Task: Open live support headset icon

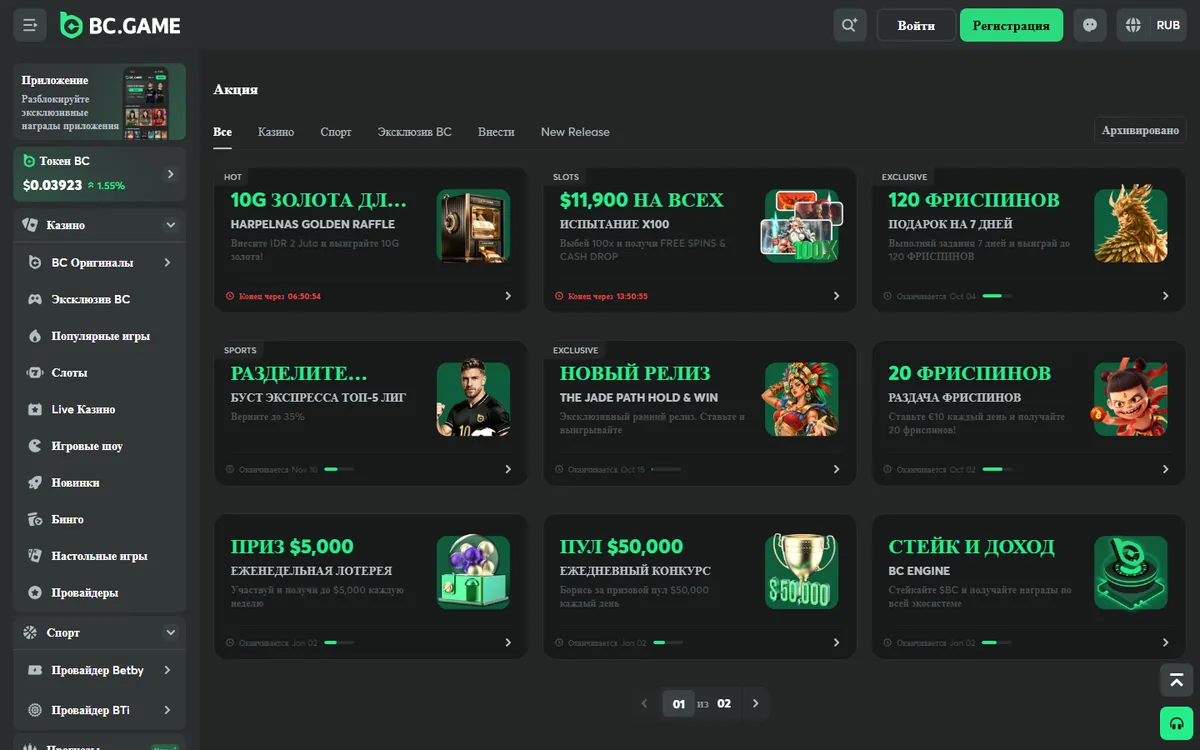Action: tap(1176, 723)
